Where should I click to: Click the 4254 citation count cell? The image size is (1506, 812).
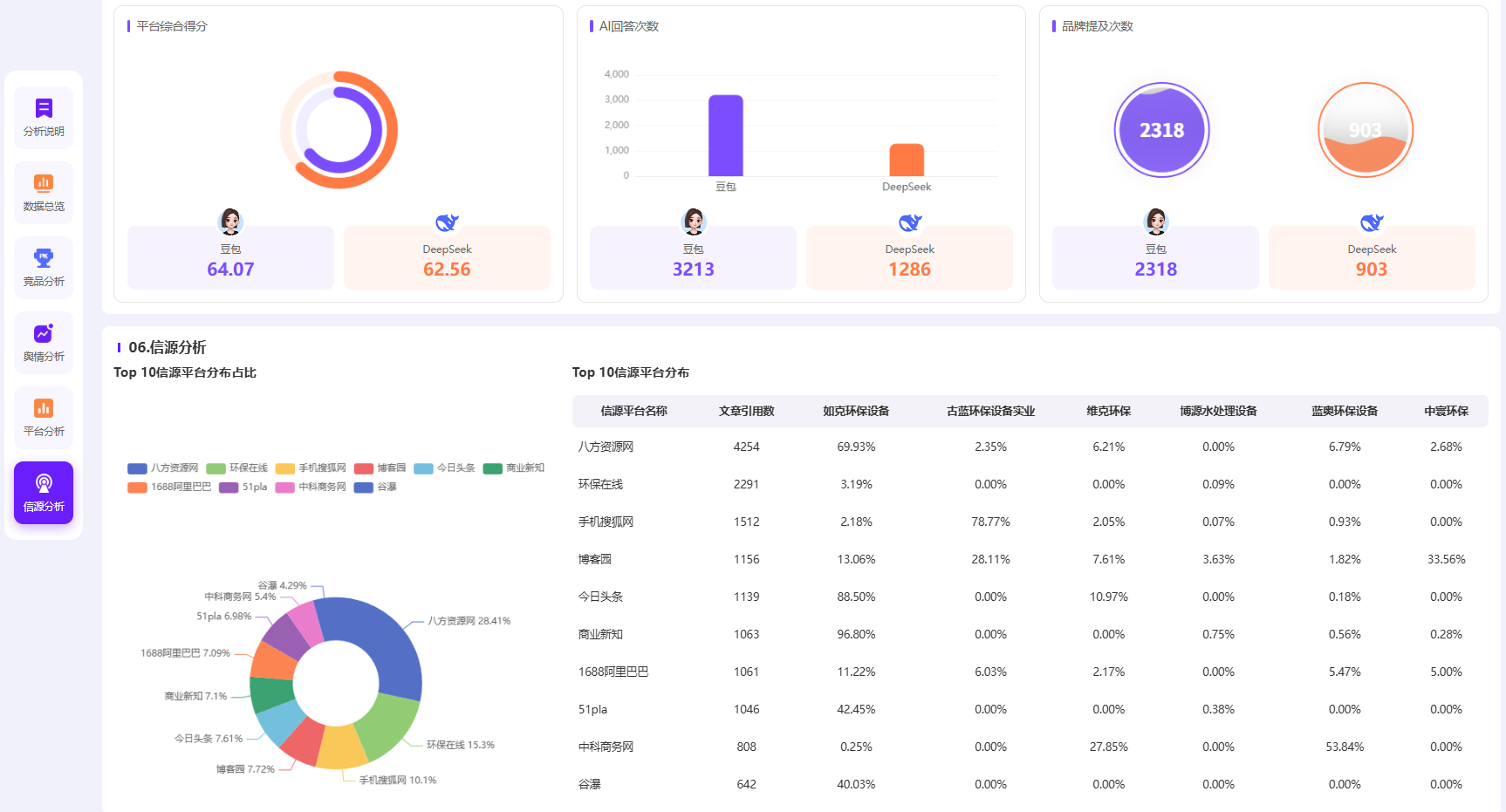tap(747, 447)
